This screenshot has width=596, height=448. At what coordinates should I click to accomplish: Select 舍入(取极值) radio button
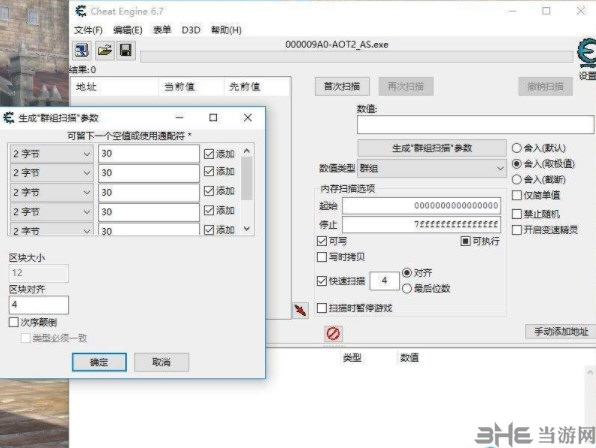517,164
